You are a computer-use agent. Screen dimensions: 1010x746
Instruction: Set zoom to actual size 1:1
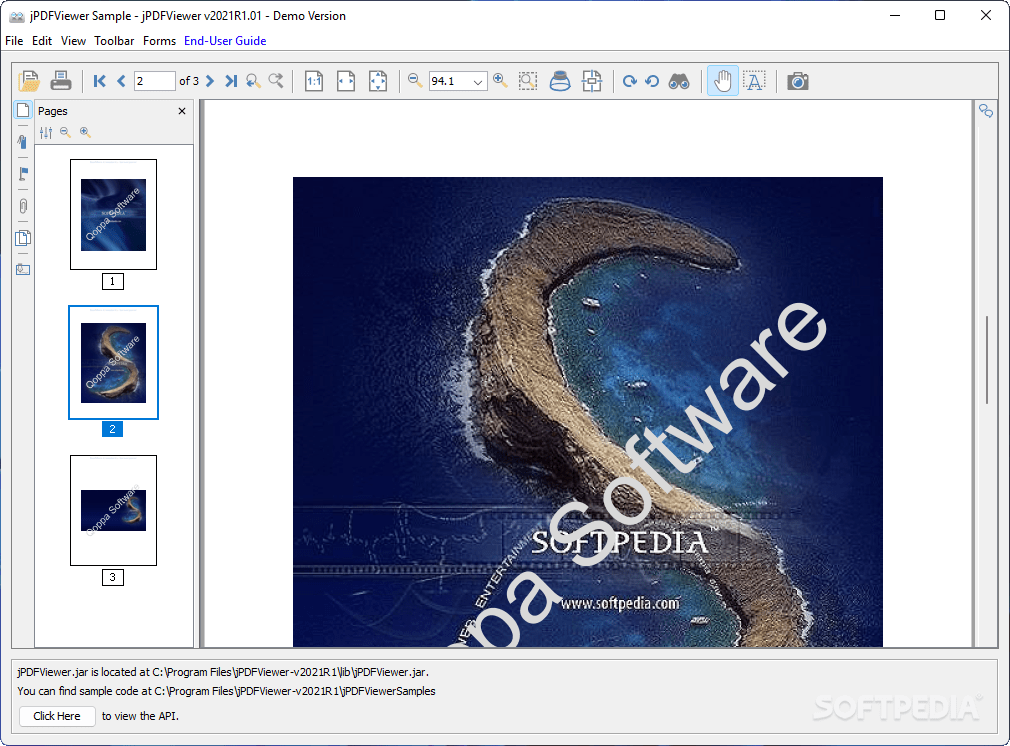click(314, 81)
